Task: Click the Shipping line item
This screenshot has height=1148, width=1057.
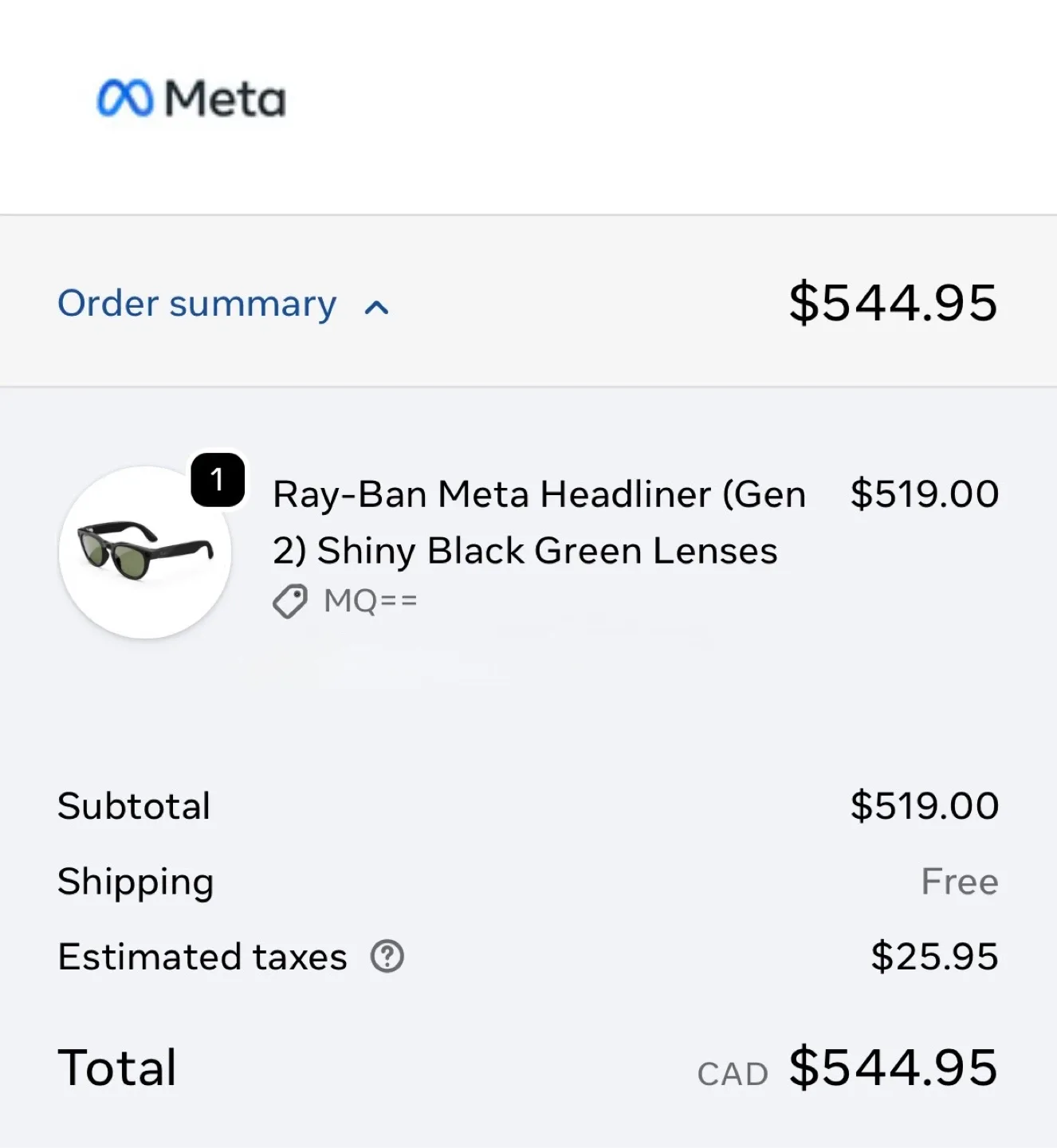Action: 136,882
